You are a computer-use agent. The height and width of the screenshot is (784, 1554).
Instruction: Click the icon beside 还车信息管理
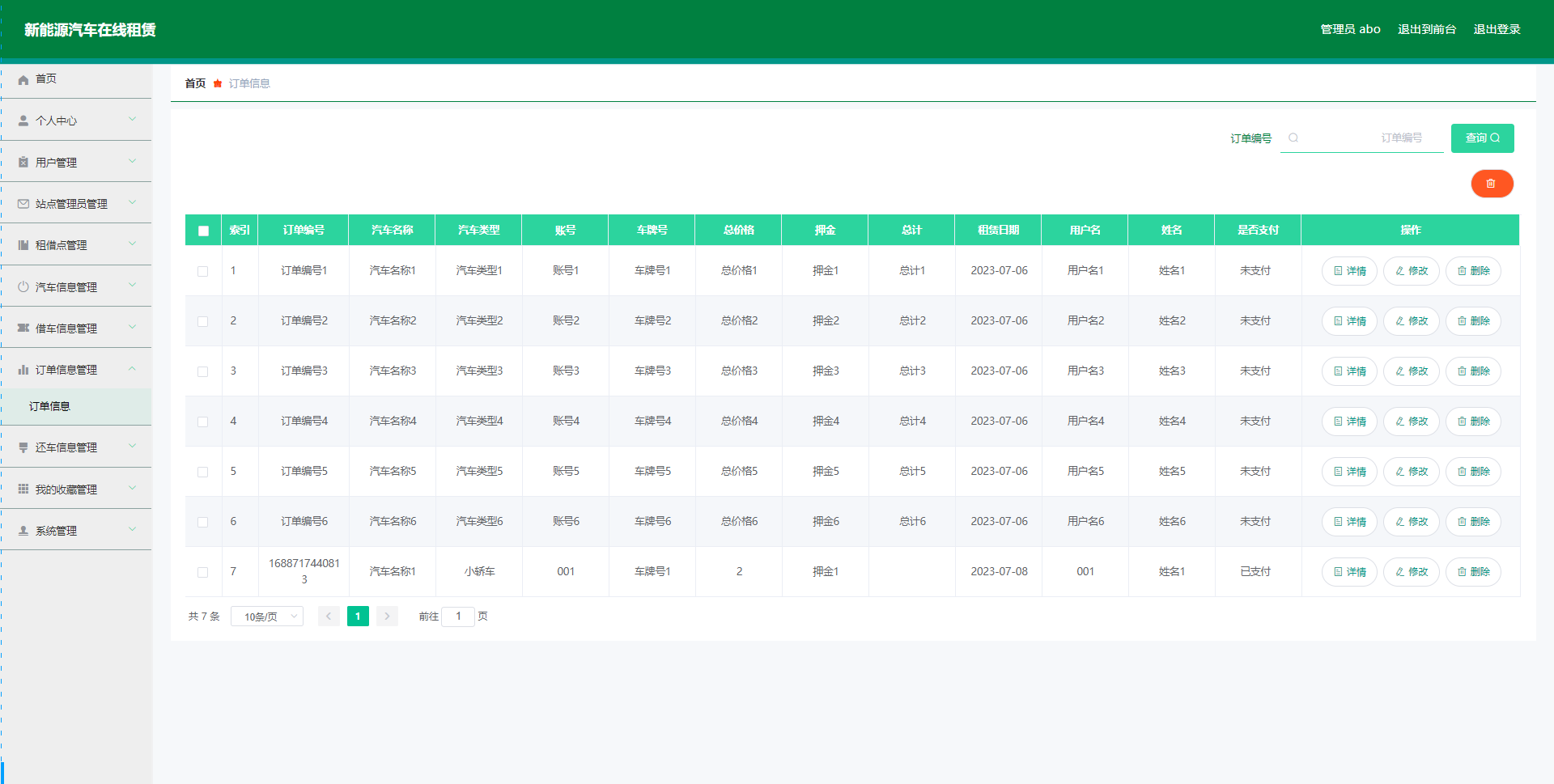point(23,447)
